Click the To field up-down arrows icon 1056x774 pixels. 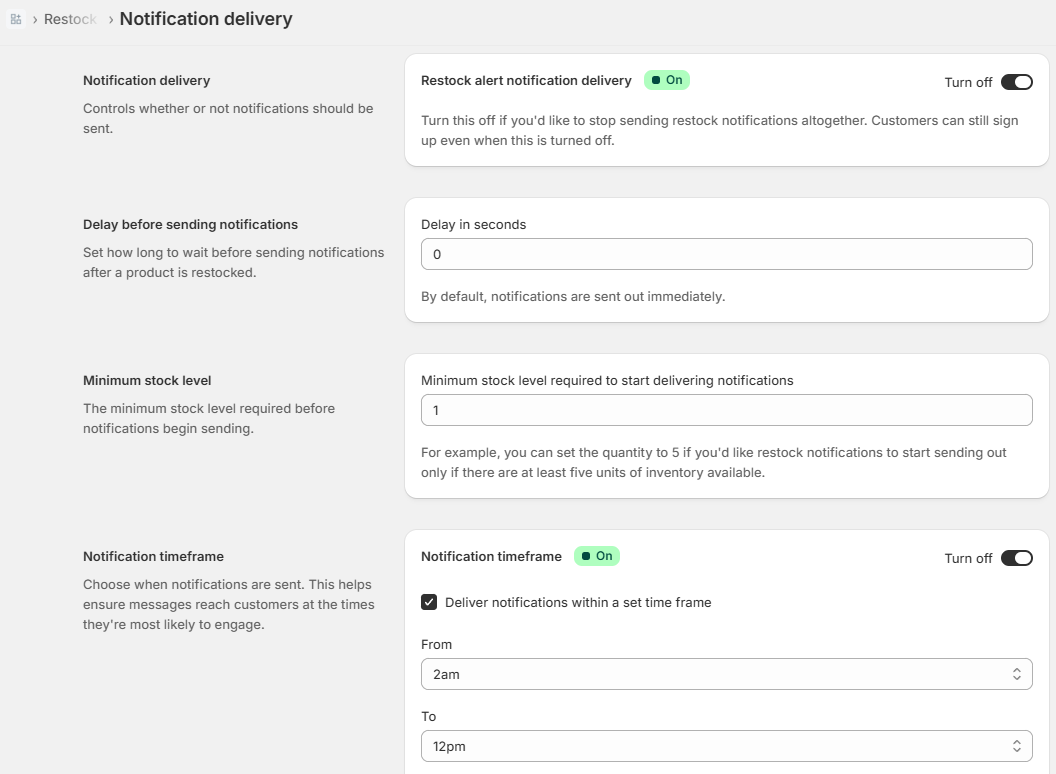tap(1016, 746)
